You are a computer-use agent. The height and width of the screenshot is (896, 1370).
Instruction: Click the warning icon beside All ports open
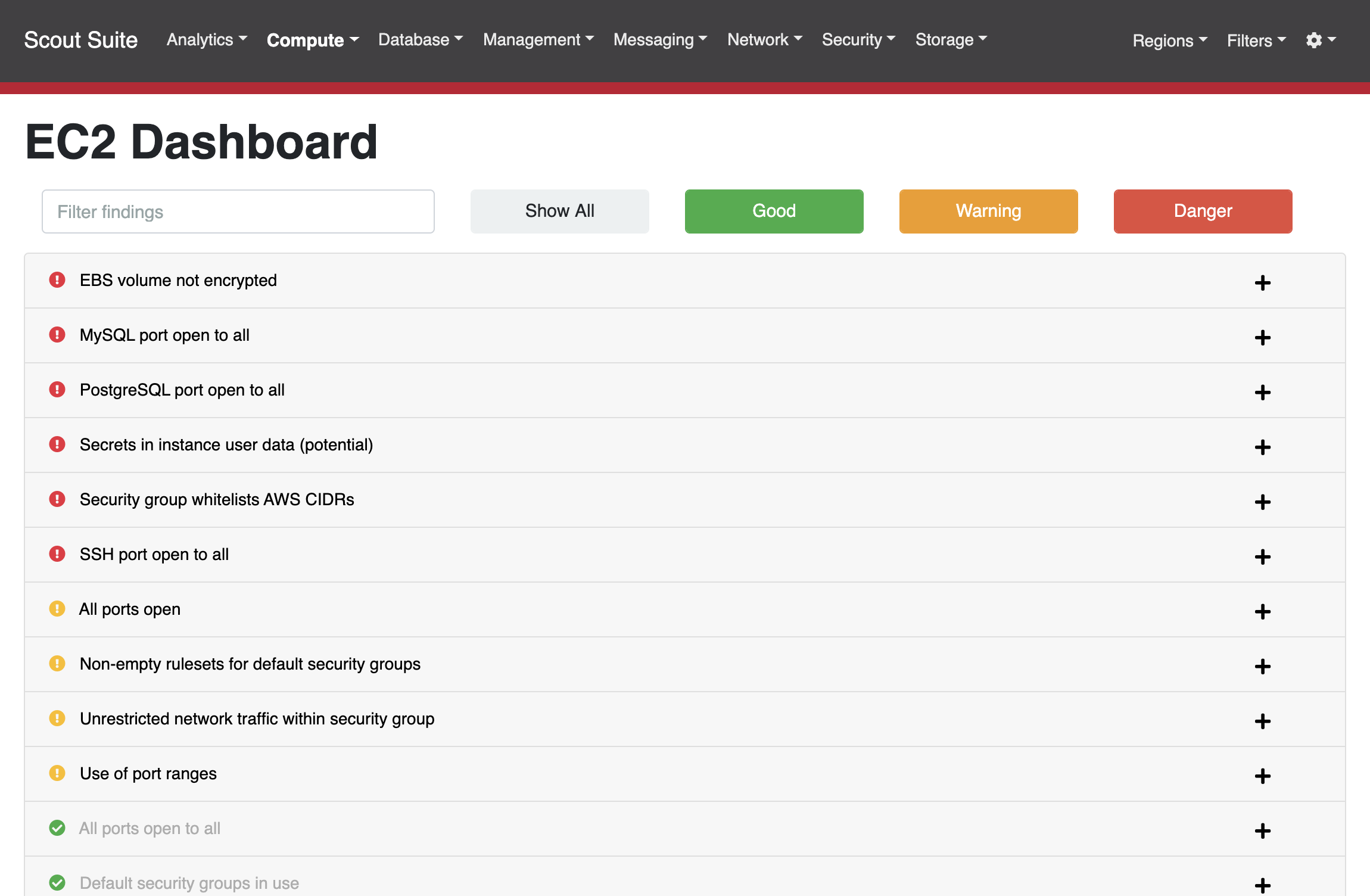click(x=57, y=608)
